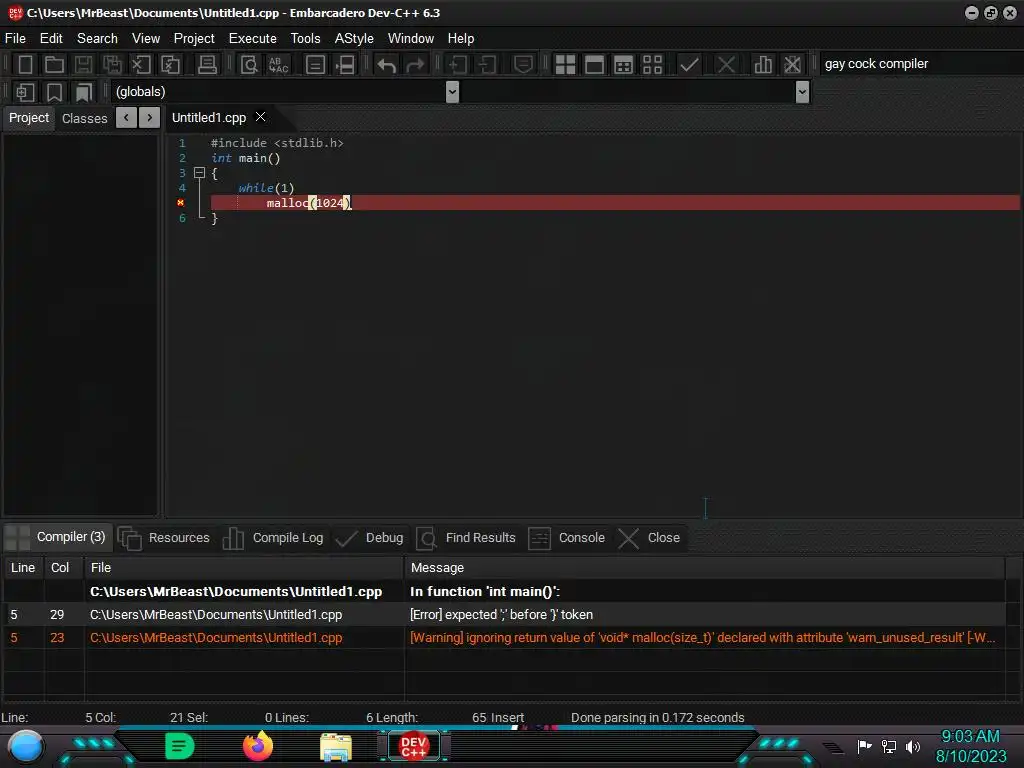Image resolution: width=1024 pixels, height=768 pixels.
Task: Click the Run toolbar icon
Action: (594, 64)
